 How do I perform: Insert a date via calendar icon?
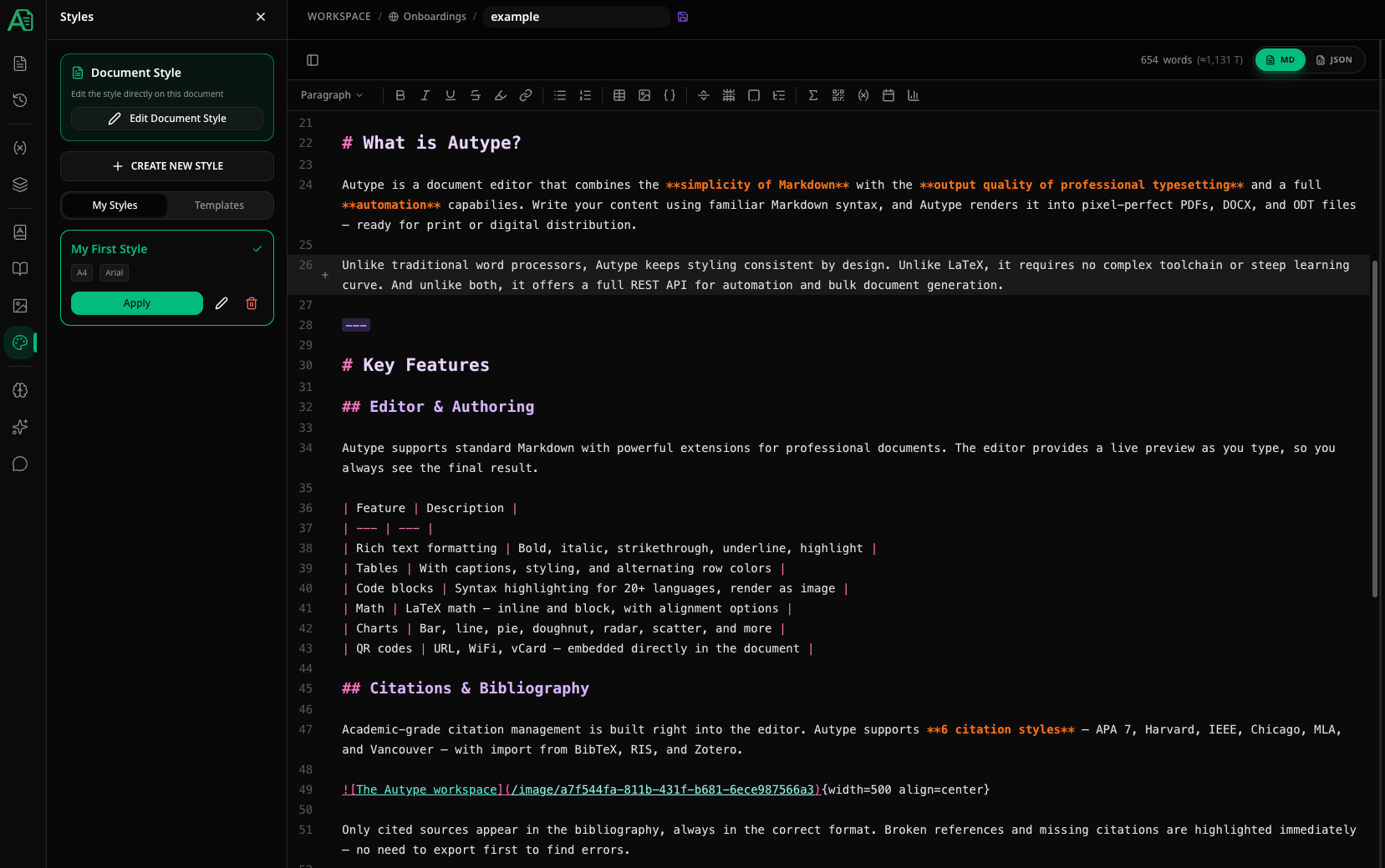click(889, 95)
